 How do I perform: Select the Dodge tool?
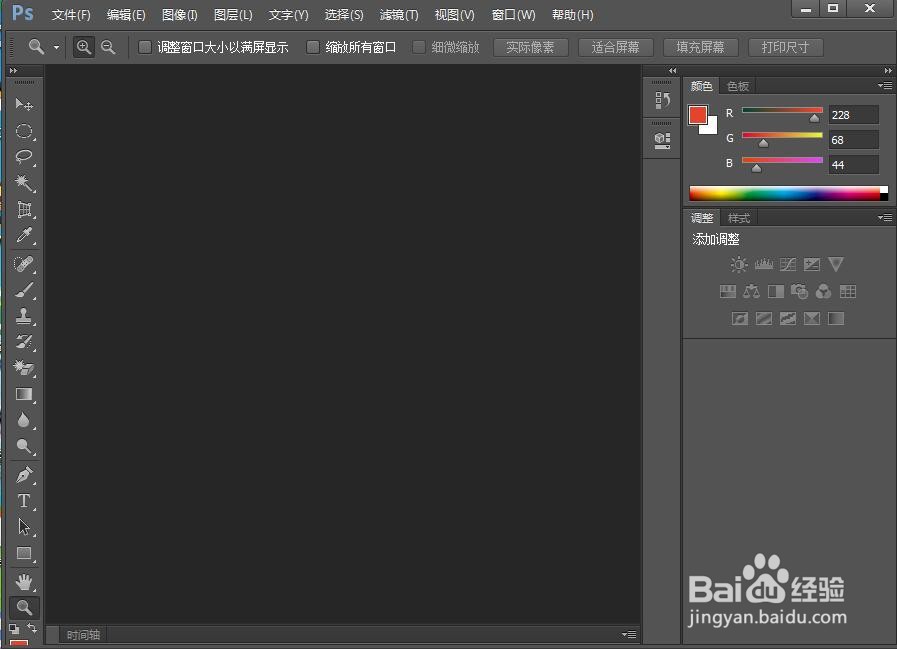24,446
